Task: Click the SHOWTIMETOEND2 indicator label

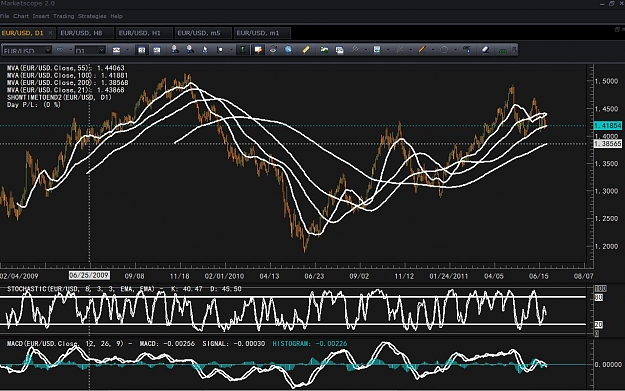Action: click(59, 97)
